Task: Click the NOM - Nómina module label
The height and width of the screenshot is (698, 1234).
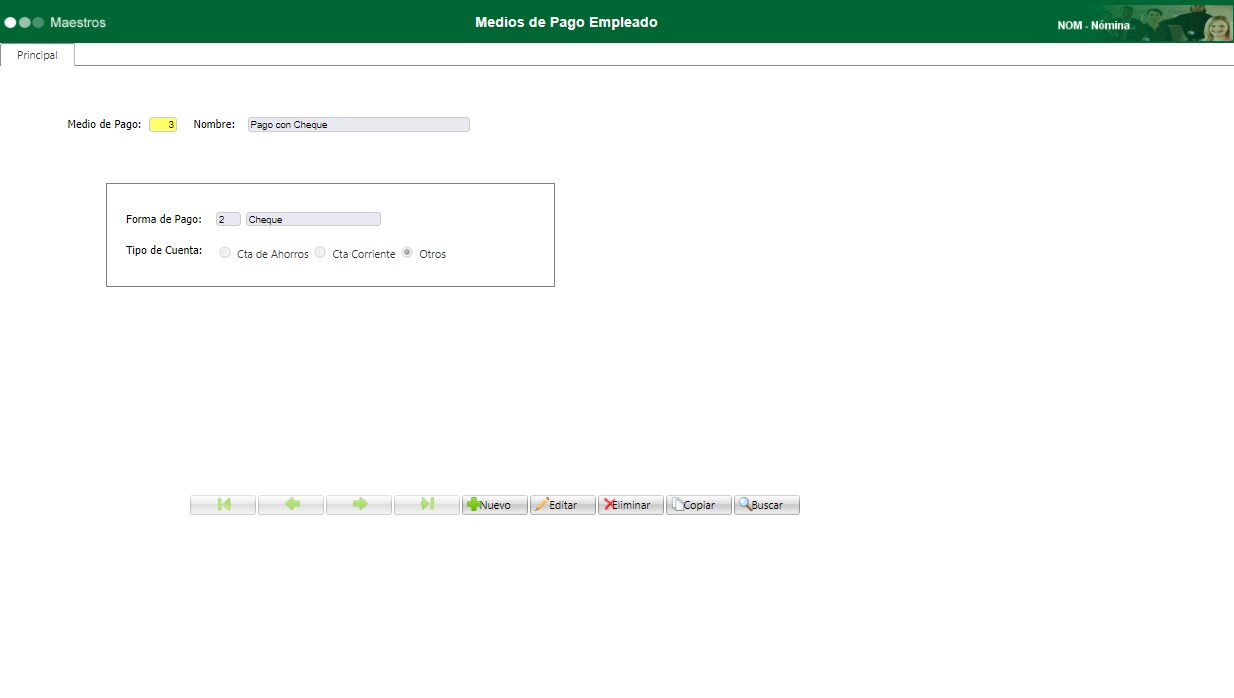Action: tap(1094, 25)
